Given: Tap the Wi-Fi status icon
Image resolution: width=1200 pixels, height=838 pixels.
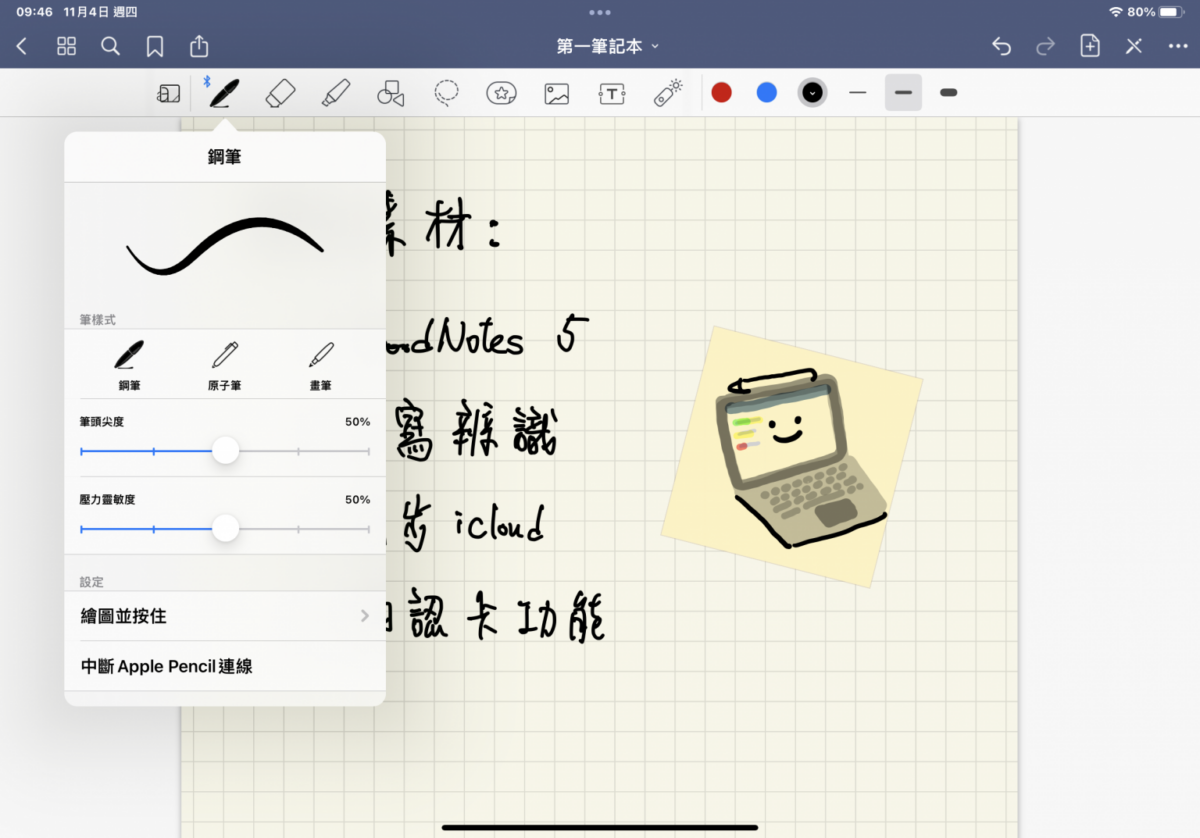Looking at the screenshot, I should (x=1116, y=12).
